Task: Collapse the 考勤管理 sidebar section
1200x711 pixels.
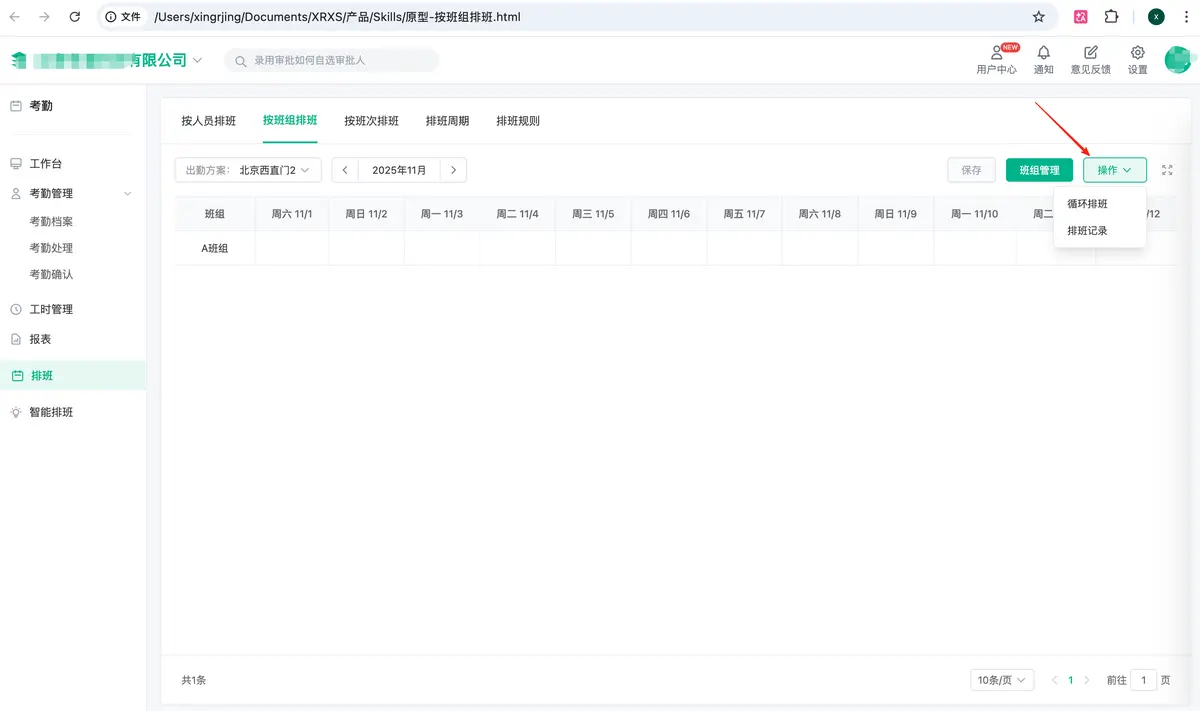Action: pyautogui.click(x=127, y=194)
